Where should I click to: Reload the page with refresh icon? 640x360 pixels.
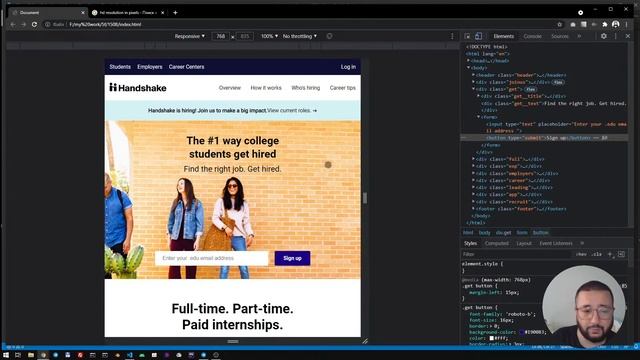[x=34, y=24]
